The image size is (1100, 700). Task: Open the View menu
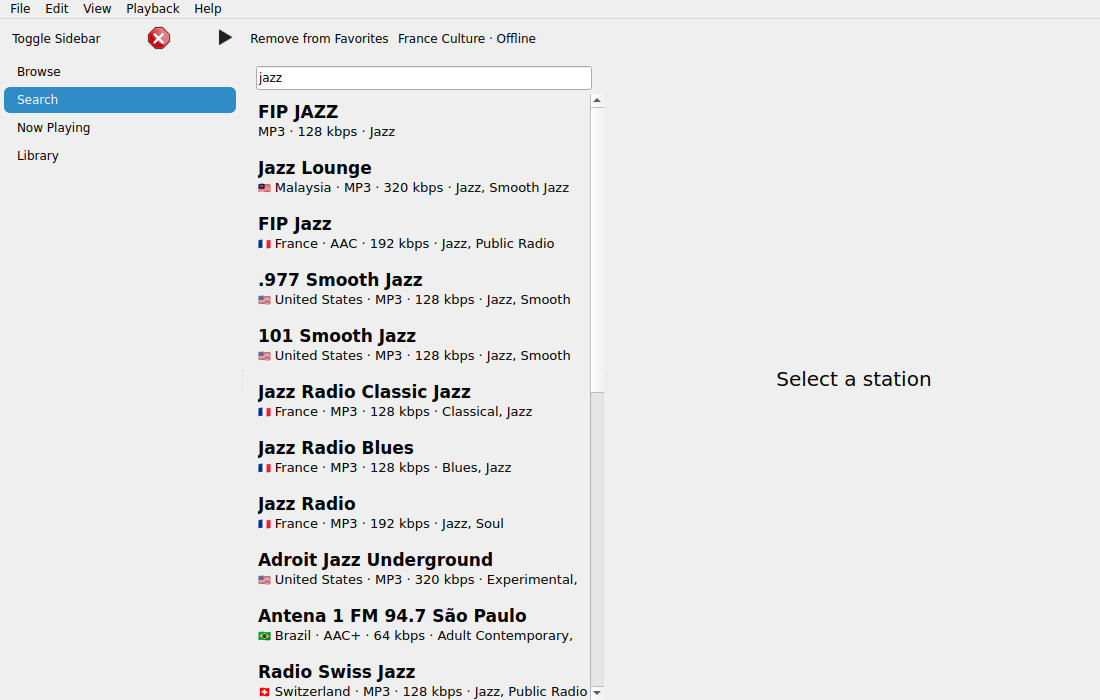(x=97, y=8)
